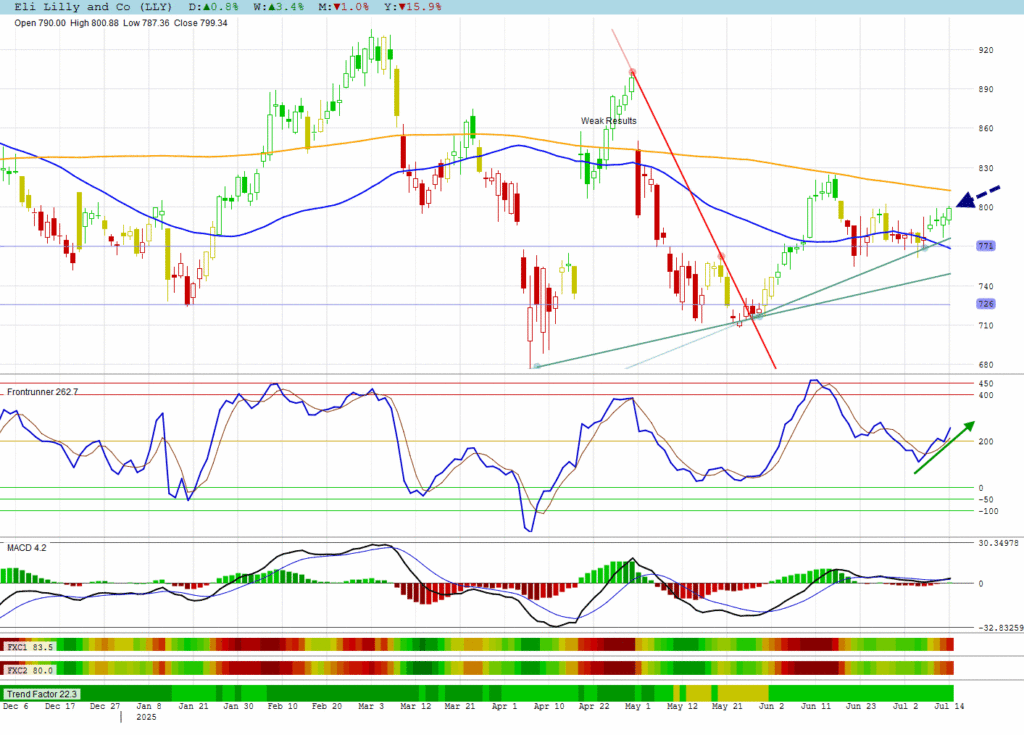Click the 400 Frontrunner axis label
Image resolution: width=1024 pixels, height=735 pixels.
pyautogui.click(x=985, y=395)
